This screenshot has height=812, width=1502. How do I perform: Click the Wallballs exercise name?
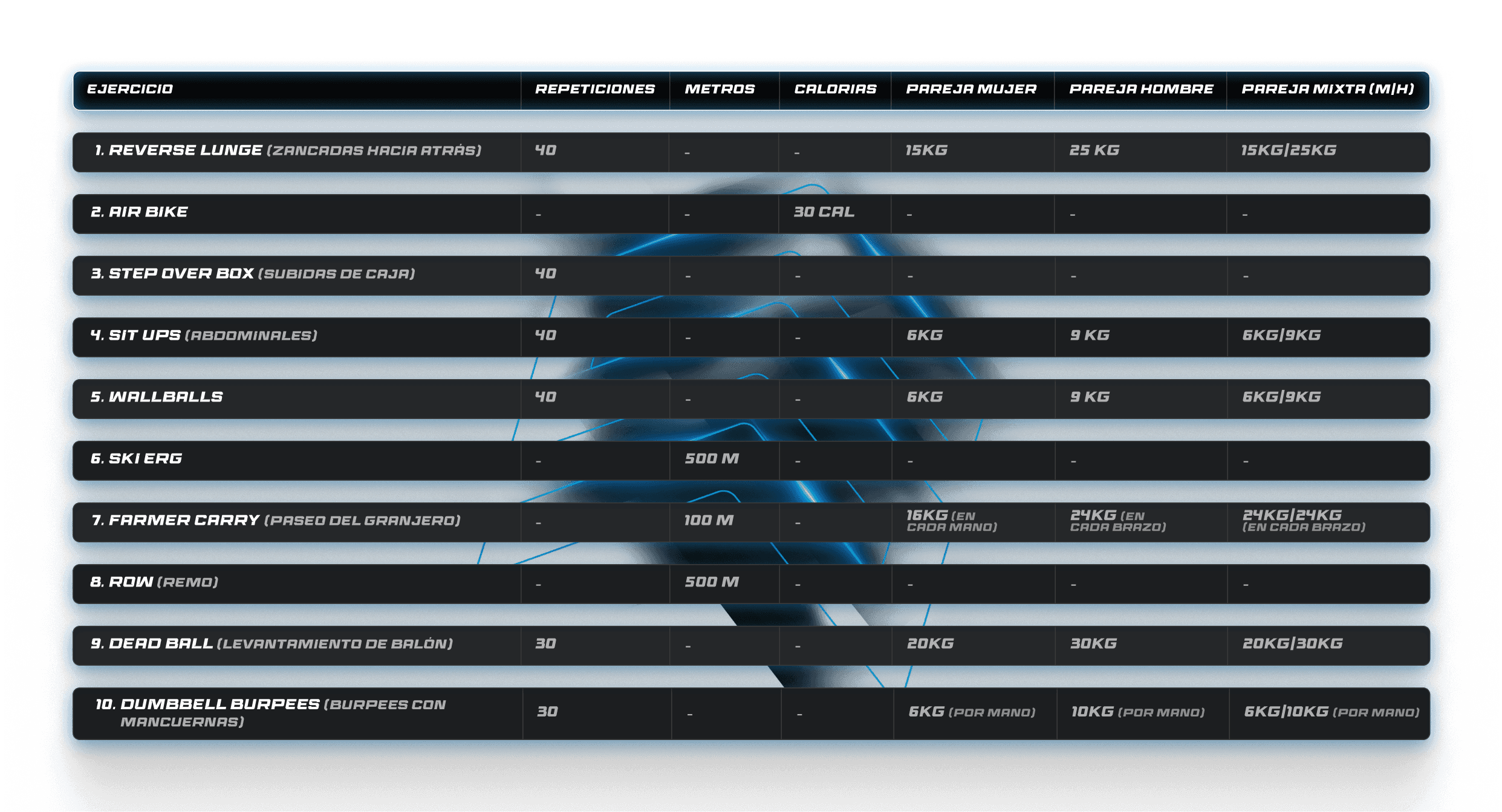pos(157,397)
